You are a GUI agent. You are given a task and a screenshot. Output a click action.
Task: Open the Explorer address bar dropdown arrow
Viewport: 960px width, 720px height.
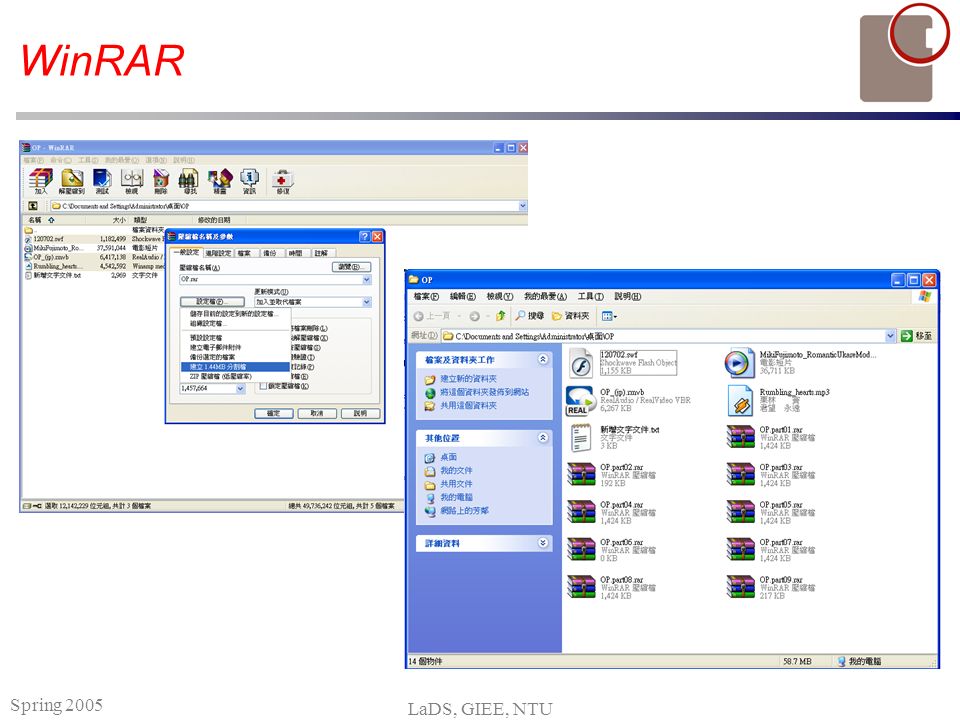tap(890, 336)
